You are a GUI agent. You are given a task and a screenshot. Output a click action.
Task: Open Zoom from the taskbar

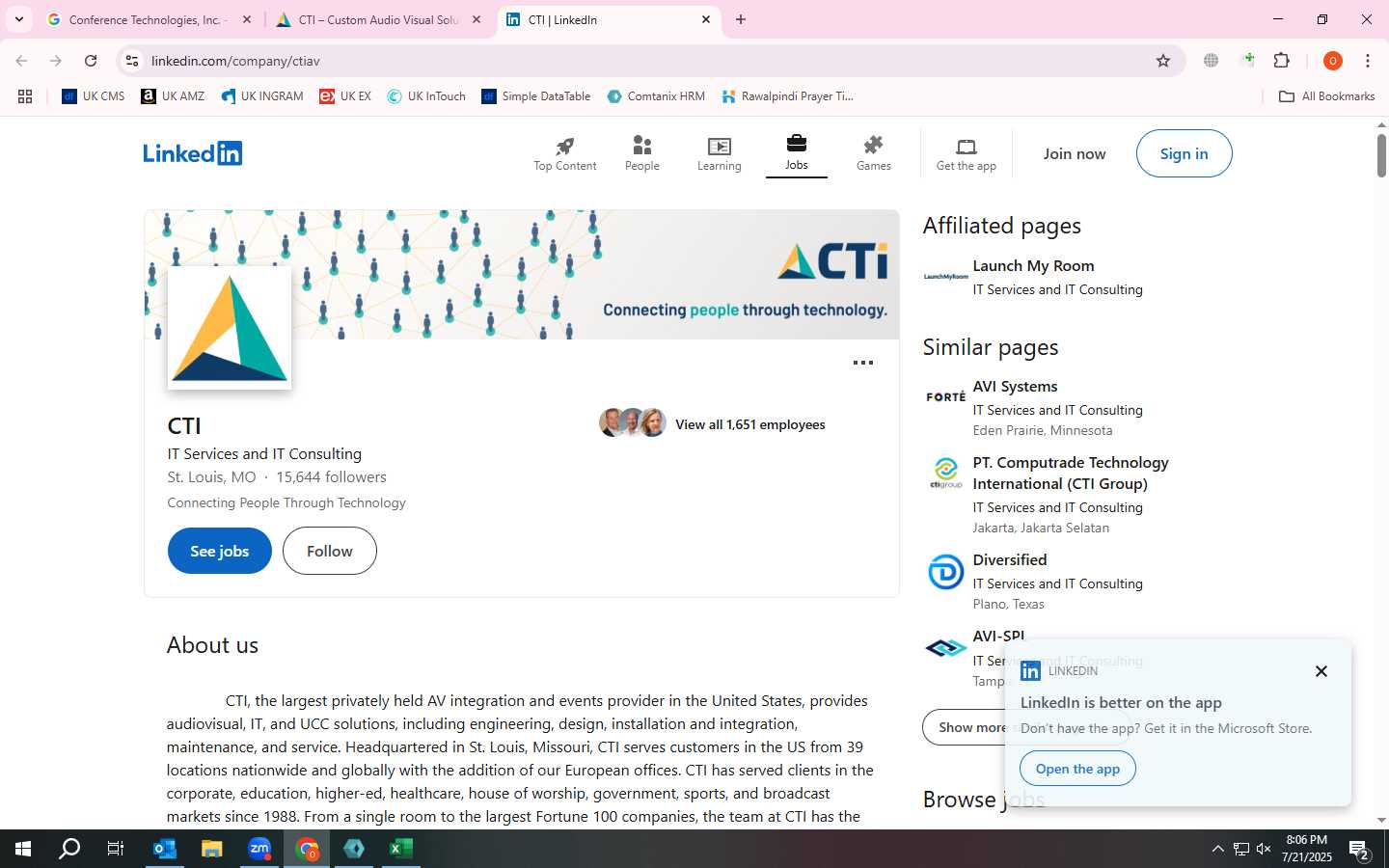point(259,849)
